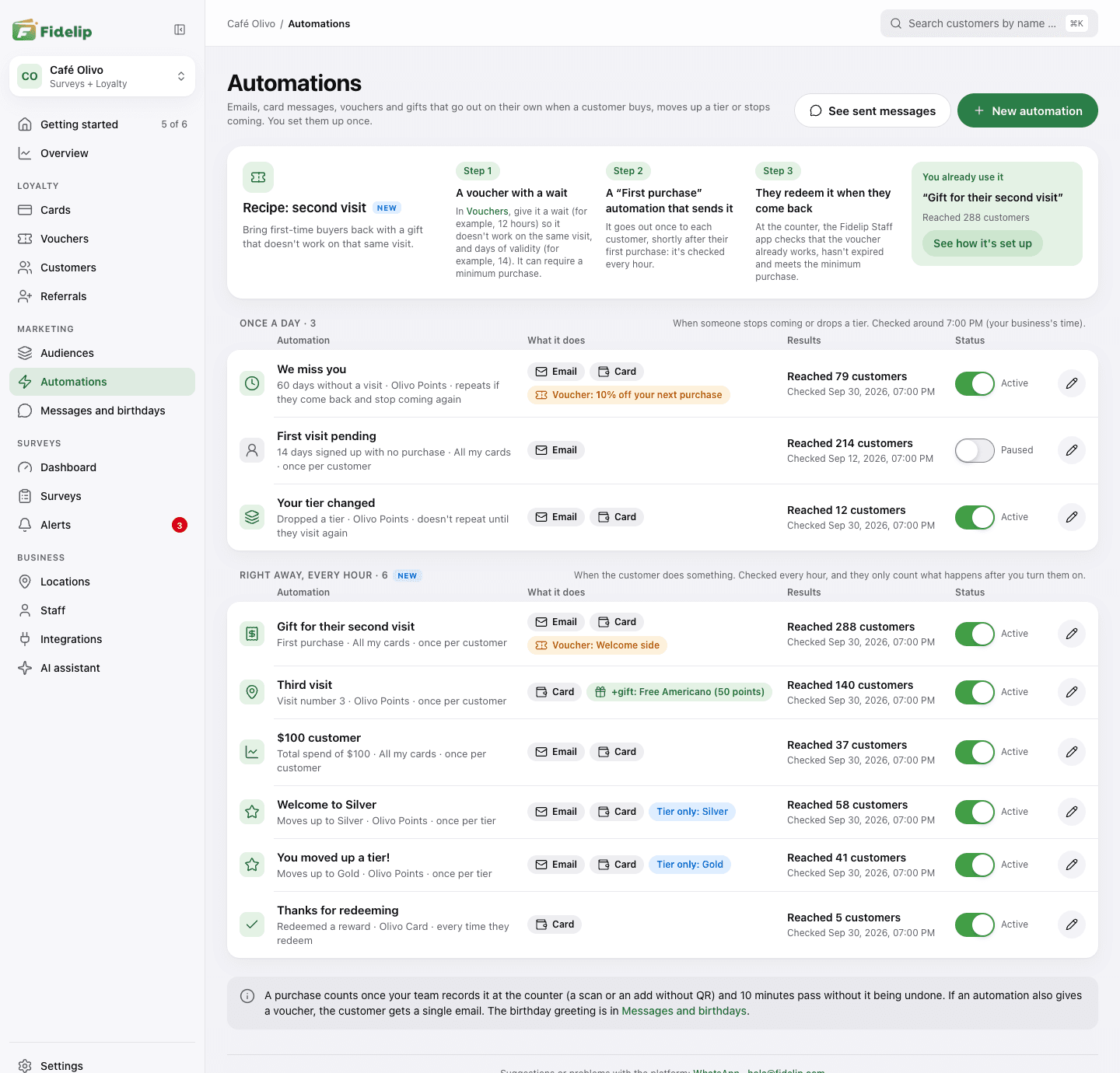Screen dimensions: 1120x1073
Task: Focus the Search customers by name field
Action: coord(989,23)
